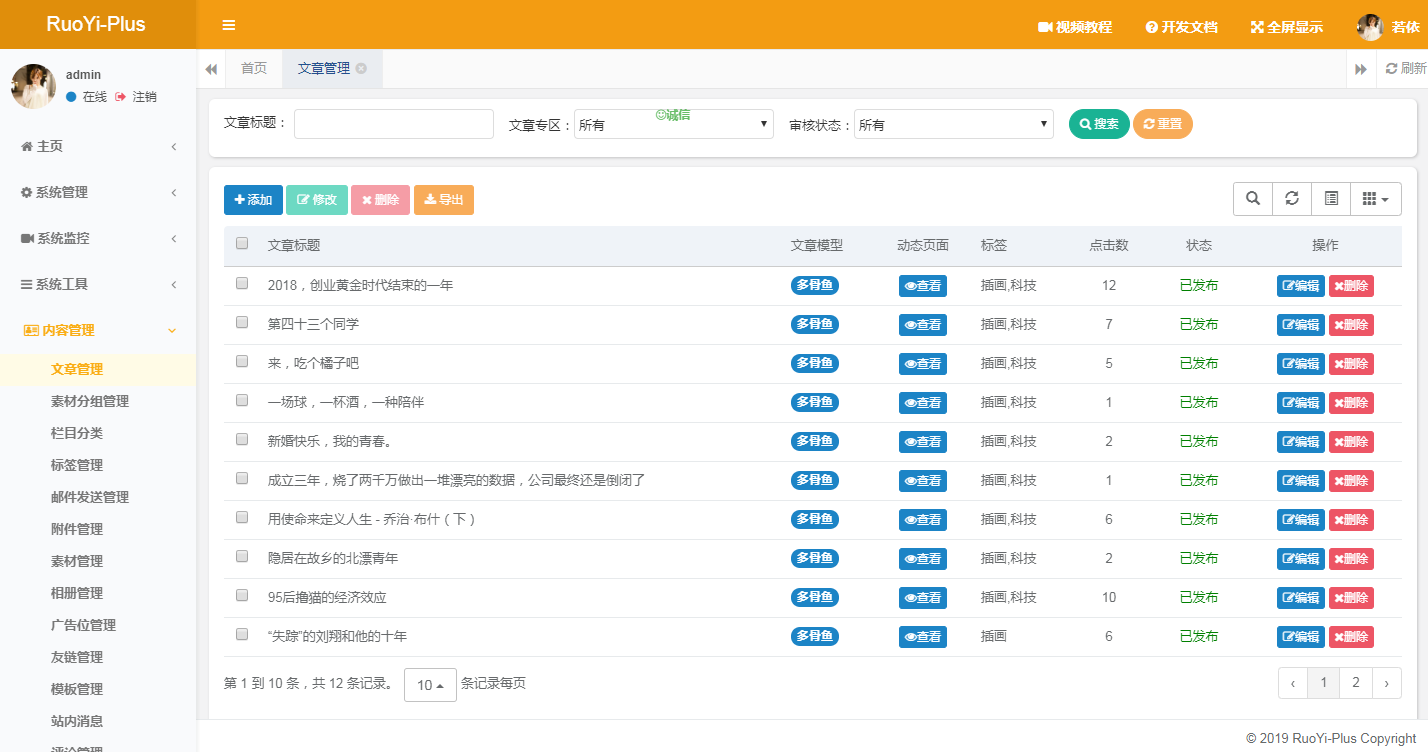Open 文章管理 in the sidebar
Viewport: 1428px width, 752px height.
[98, 369]
